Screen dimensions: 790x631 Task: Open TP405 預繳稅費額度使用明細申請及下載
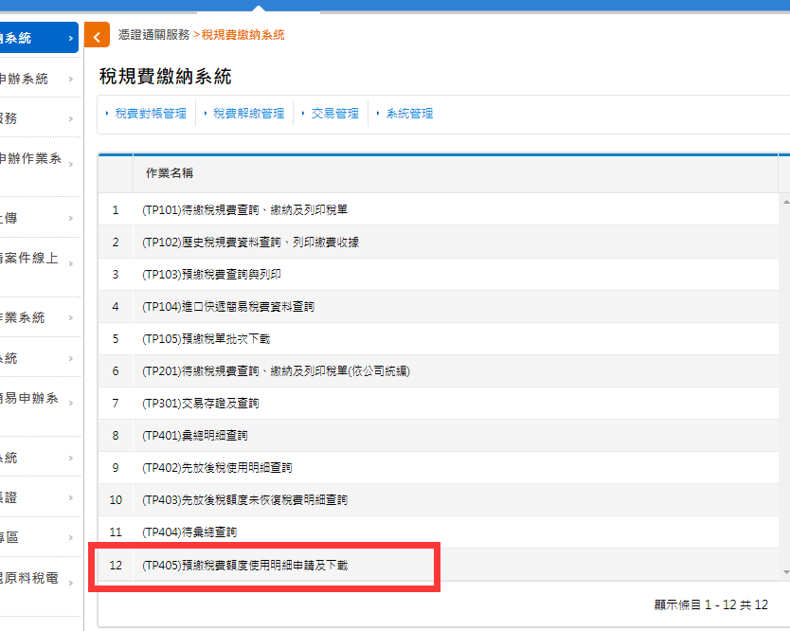point(245,565)
